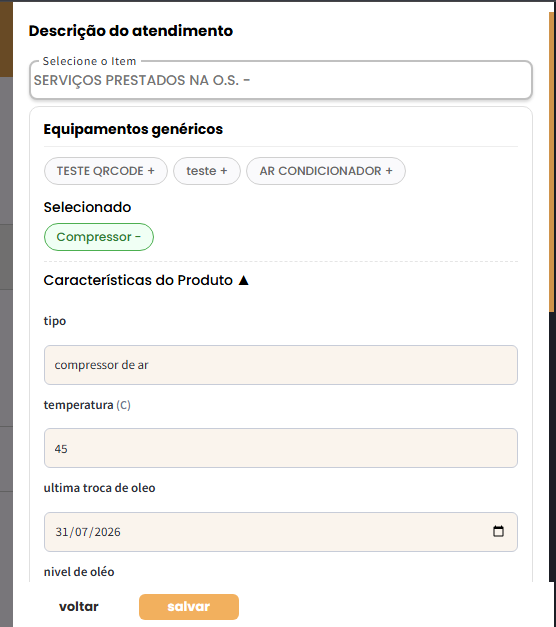Click the voltar button

pos(79,607)
